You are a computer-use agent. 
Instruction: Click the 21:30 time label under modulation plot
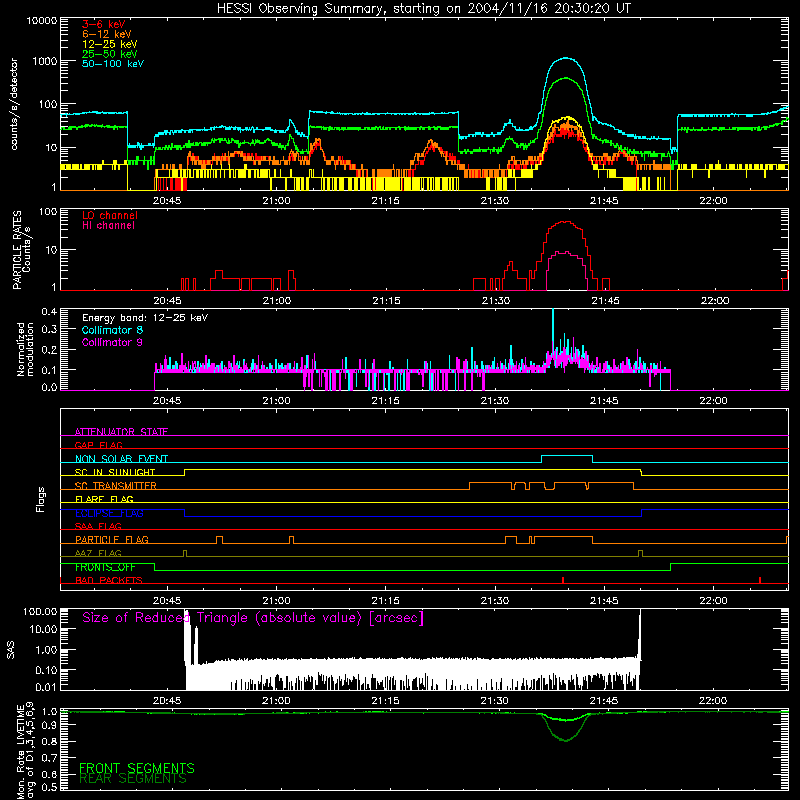(x=495, y=401)
